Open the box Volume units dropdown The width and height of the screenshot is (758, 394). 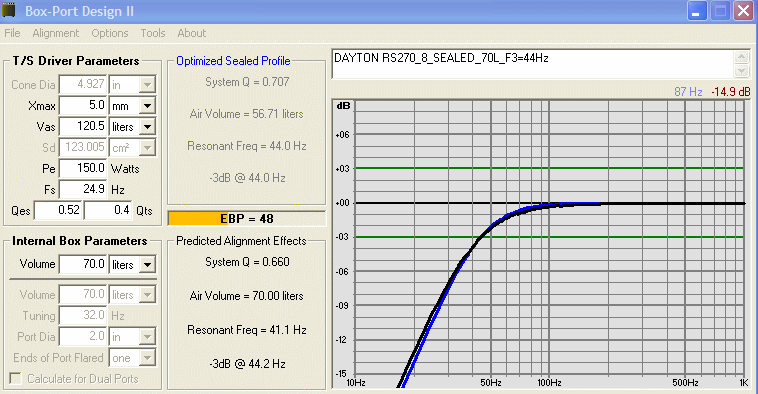coord(147,265)
